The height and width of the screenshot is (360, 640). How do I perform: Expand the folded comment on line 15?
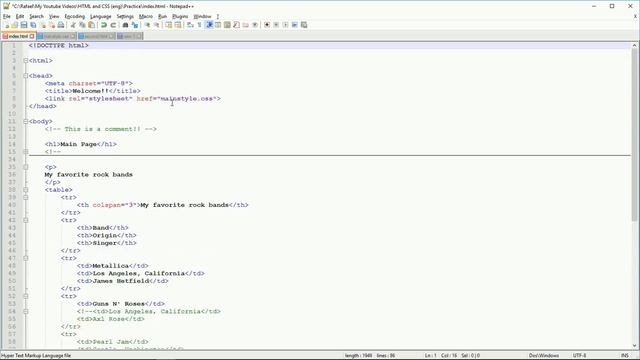click(26, 151)
